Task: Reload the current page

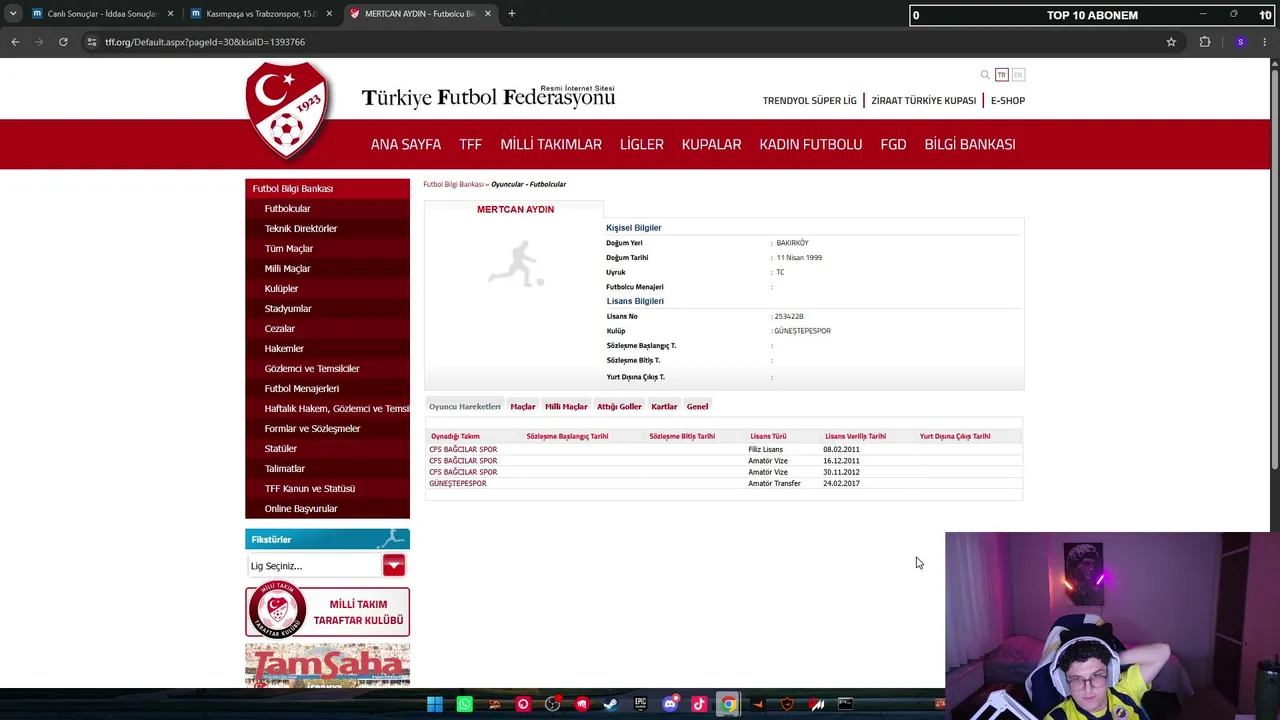Action: pos(63,42)
